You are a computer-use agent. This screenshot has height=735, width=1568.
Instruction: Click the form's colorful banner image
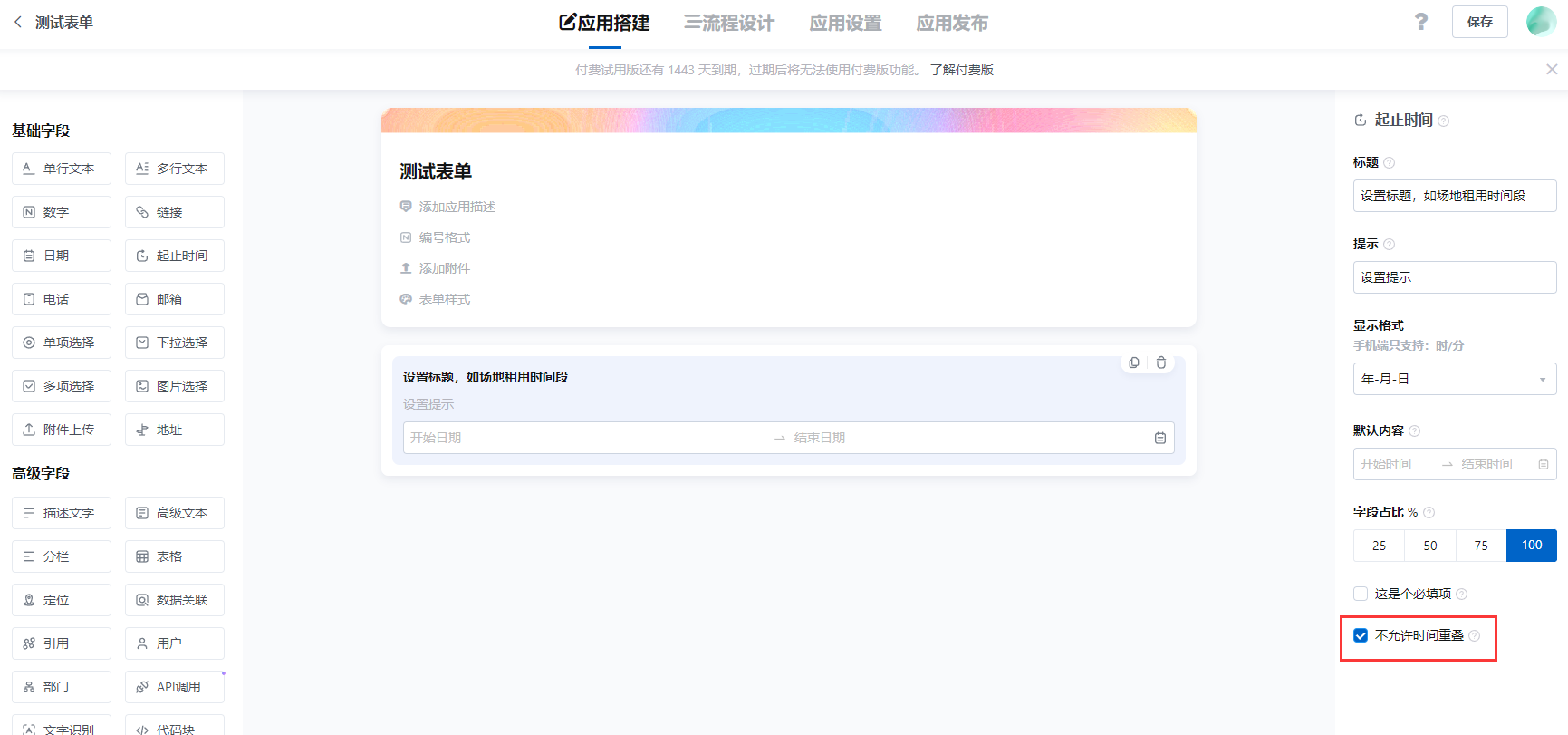pos(789,121)
